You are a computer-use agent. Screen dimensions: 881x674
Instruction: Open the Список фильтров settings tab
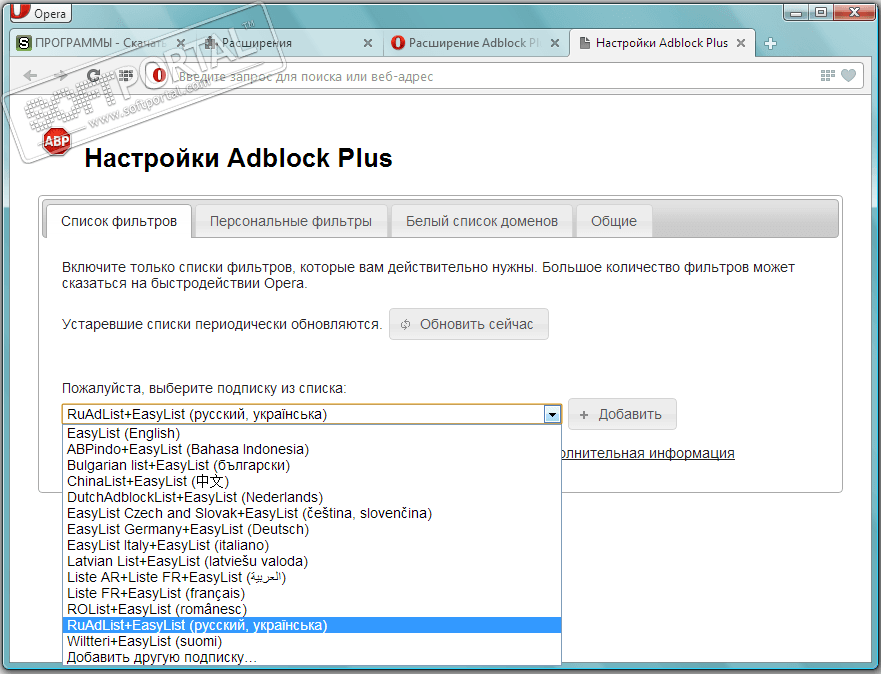tap(119, 221)
